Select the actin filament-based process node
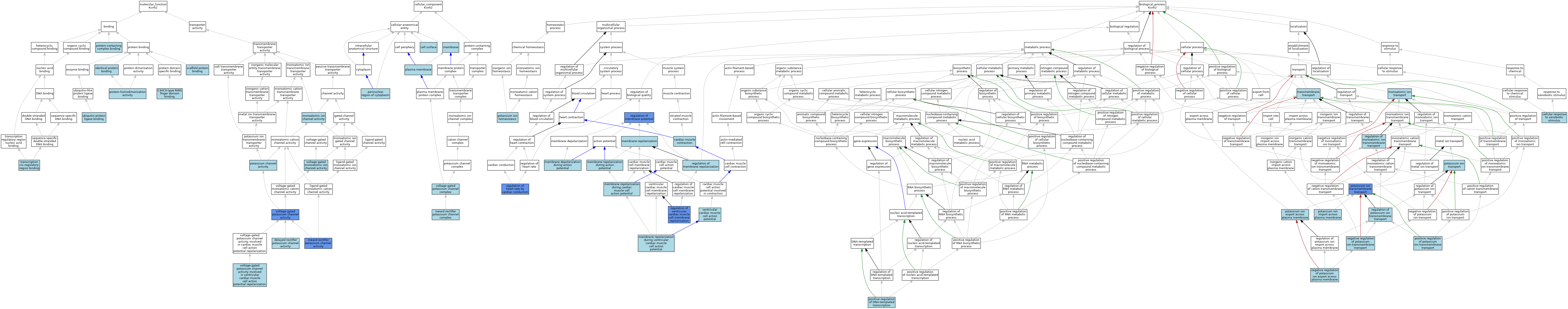 tap(739, 70)
